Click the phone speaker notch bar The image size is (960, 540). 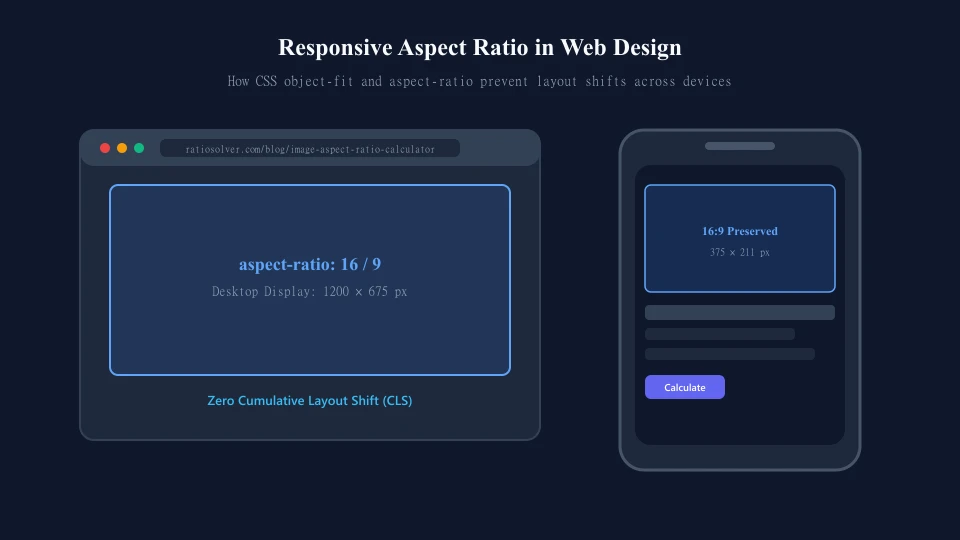740,146
